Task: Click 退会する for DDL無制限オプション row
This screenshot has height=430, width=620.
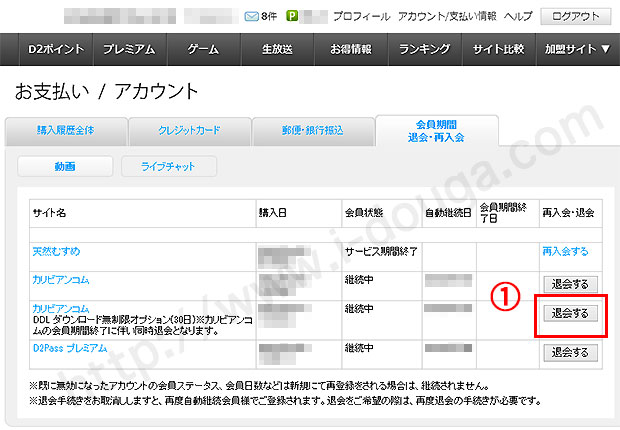Action: pos(568,314)
